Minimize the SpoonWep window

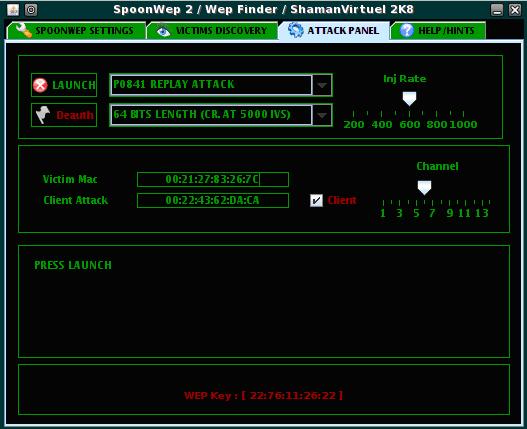(497, 10)
